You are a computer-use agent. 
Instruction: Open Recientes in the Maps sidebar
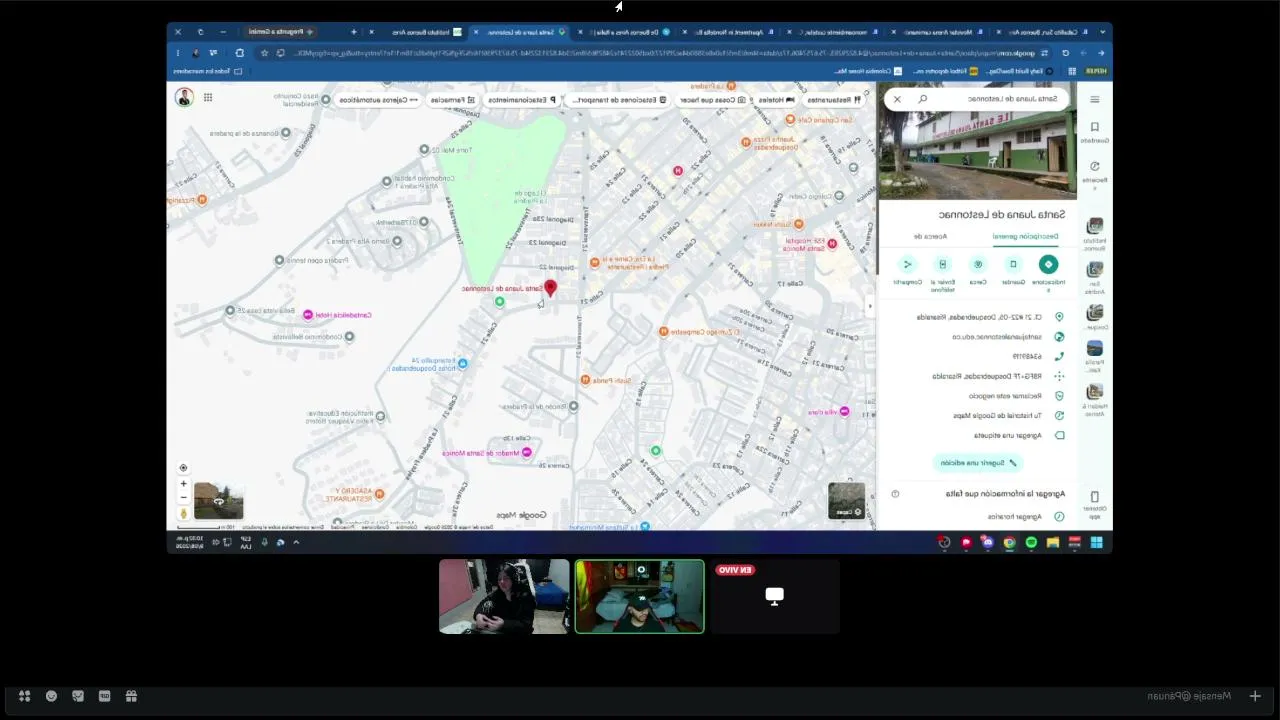click(1095, 173)
